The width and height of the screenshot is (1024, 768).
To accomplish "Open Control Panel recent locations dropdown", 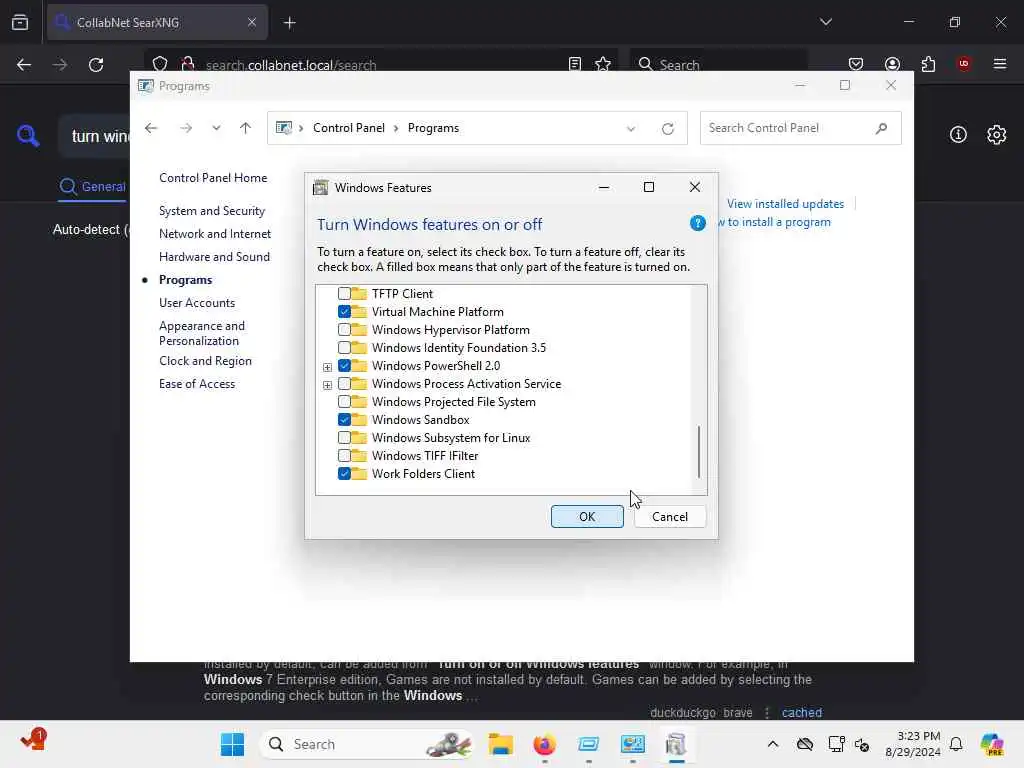I will pos(216,128).
